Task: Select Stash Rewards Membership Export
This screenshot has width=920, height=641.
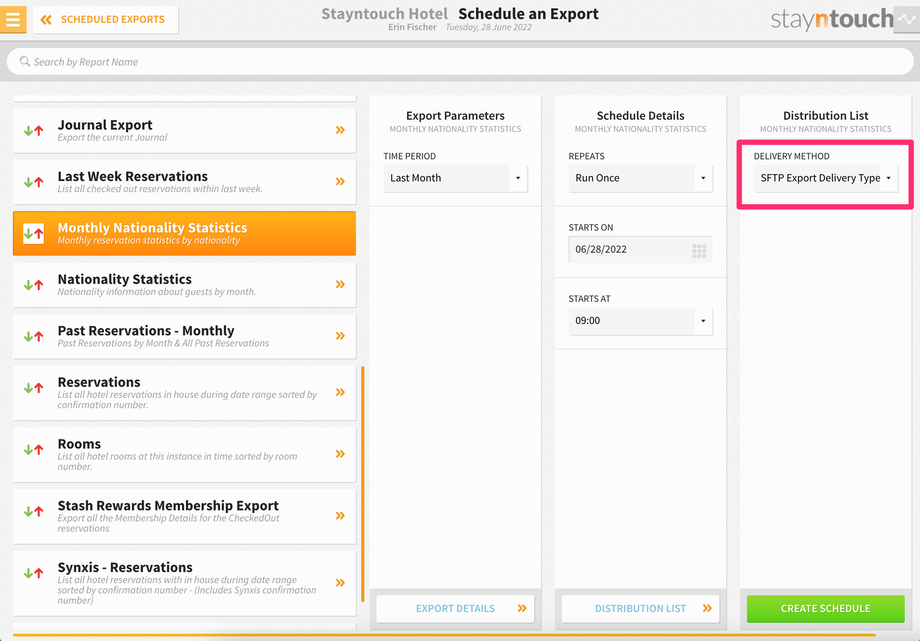Action: coord(184,516)
